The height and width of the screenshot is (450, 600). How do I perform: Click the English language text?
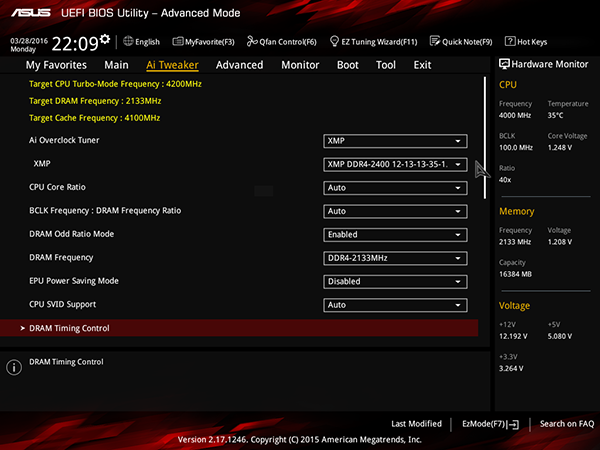click(x=147, y=42)
